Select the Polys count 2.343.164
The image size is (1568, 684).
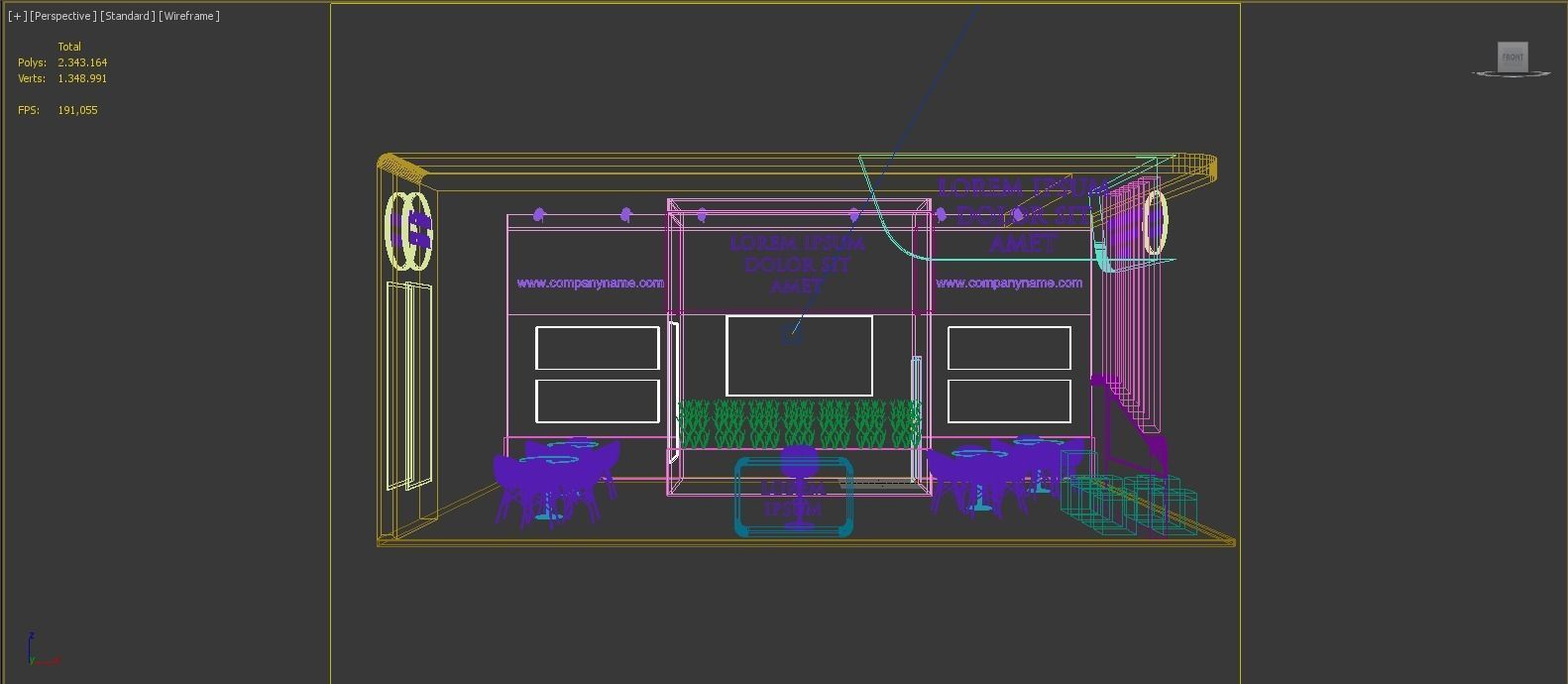tap(82, 62)
